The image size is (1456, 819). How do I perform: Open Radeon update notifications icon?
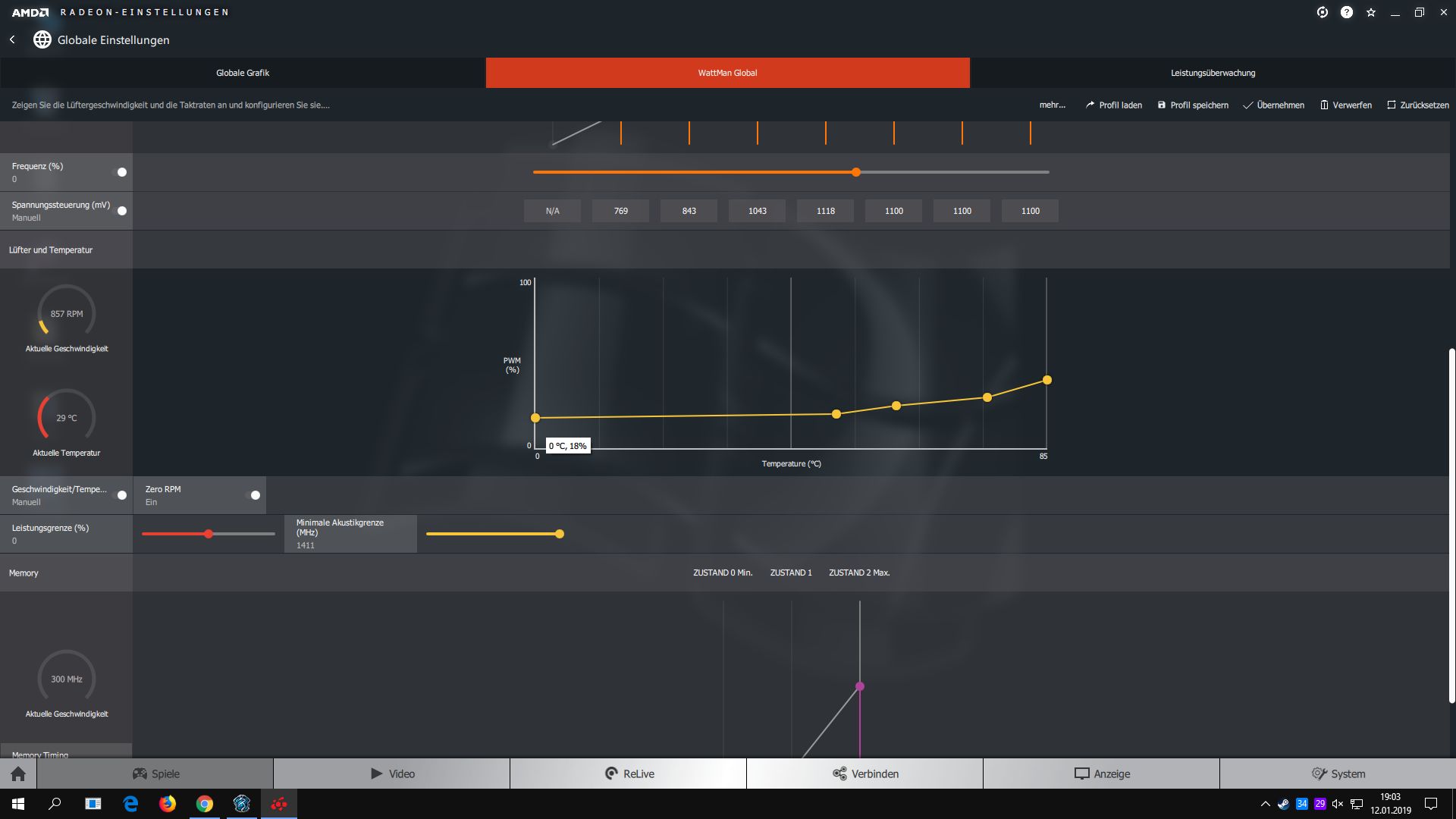1323,12
